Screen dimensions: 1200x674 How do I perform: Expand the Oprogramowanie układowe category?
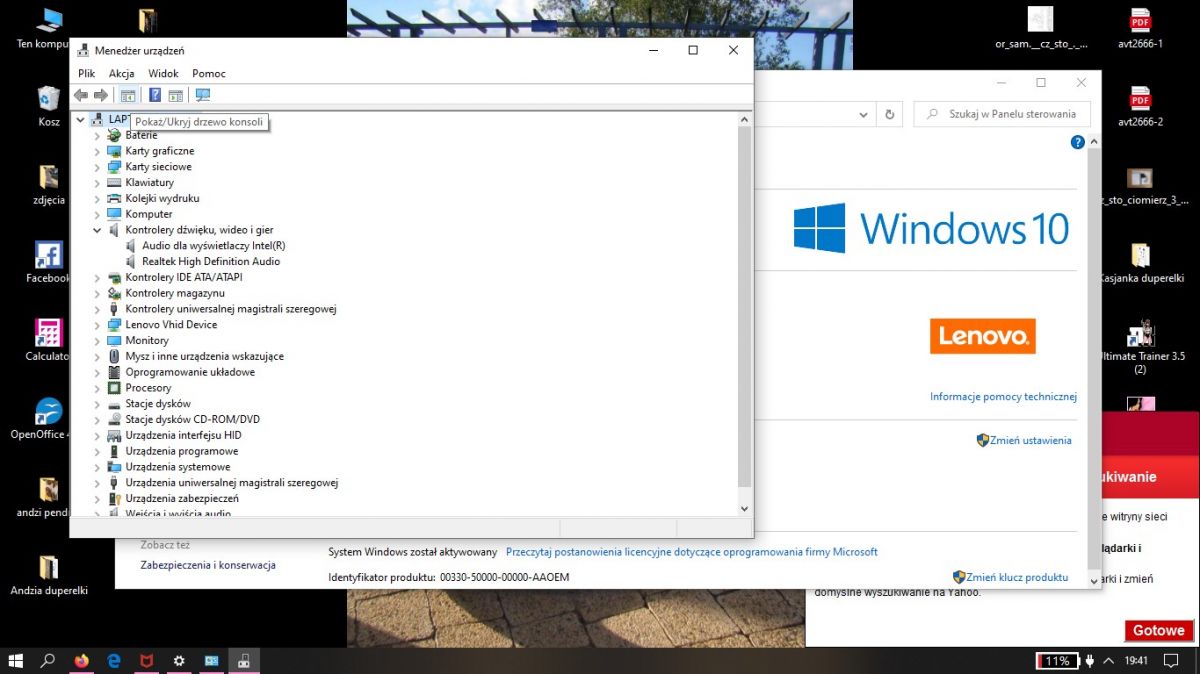coord(97,372)
